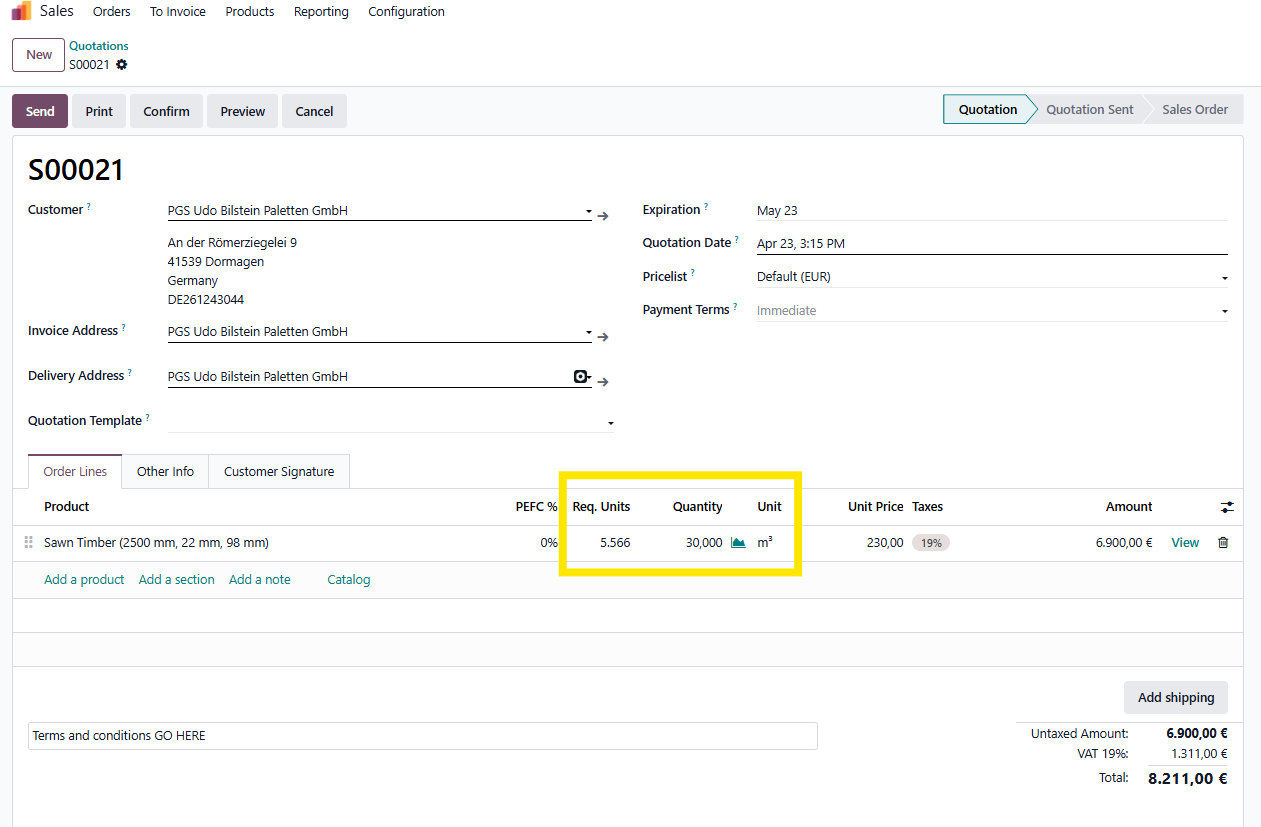The image size is (1261, 827).
Task: Click the Sales app logo icon
Action: [21, 12]
